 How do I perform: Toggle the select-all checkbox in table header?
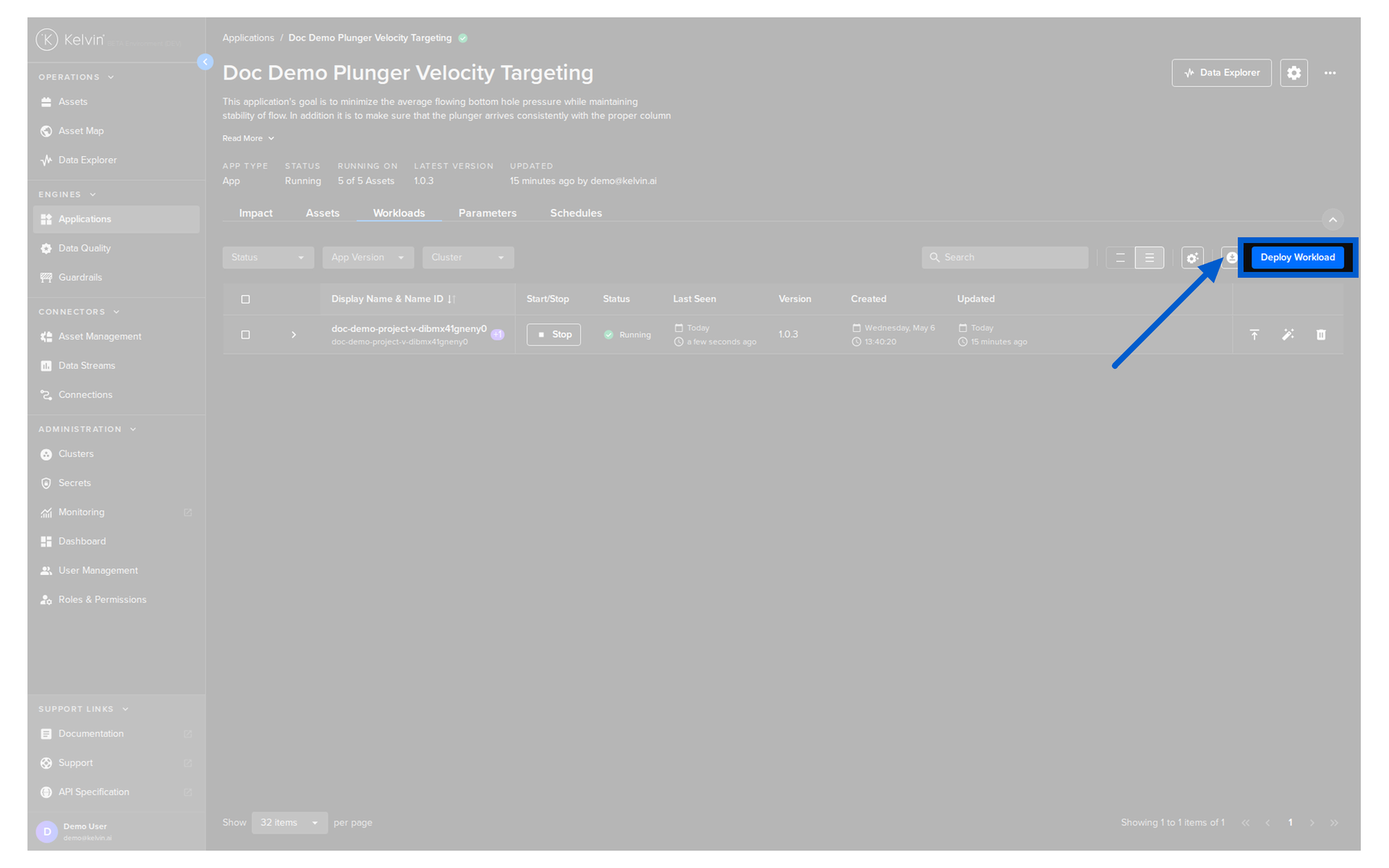245,299
